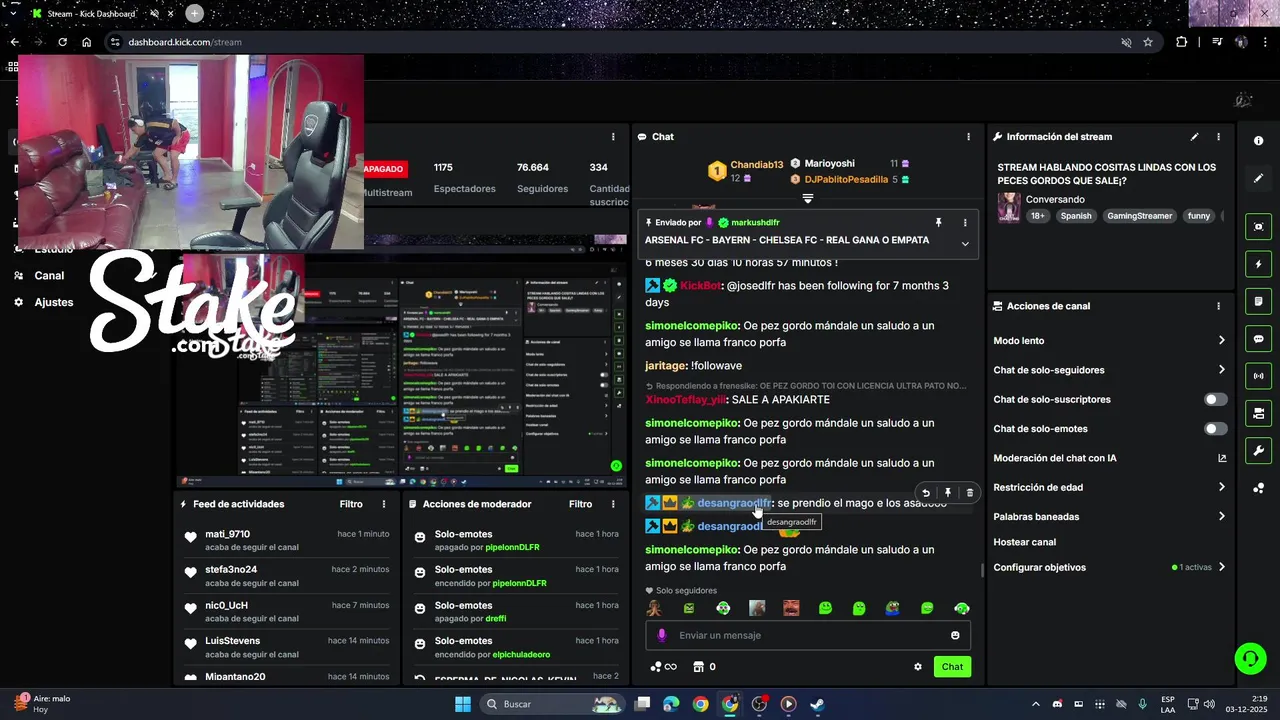Expand Configurar objetivos arrow
Image resolution: width=1280 pixels, height=720 pixels.
tap(1221, 567)
